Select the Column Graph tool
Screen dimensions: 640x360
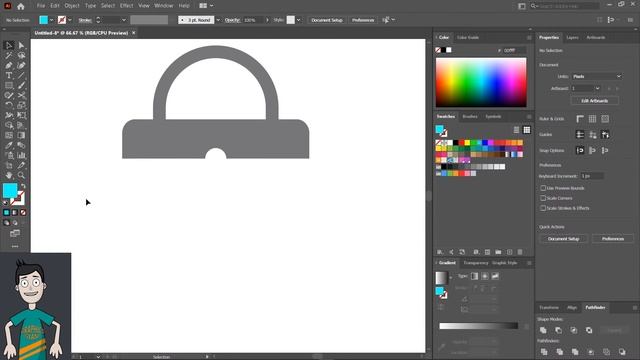[21, 155]
